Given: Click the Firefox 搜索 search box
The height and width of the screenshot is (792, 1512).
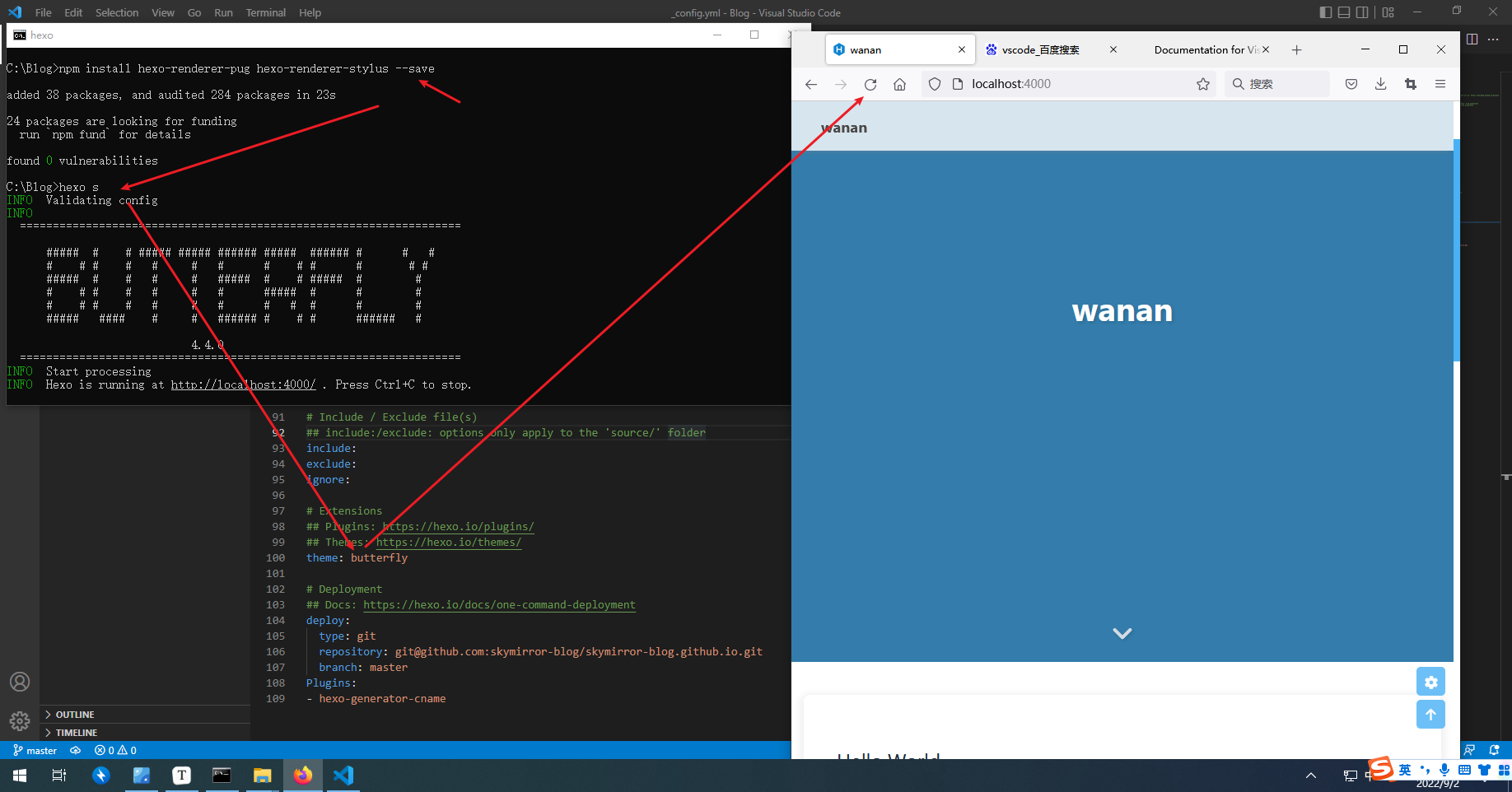Looking at the screenshot, I should (x=1277, y=84).
